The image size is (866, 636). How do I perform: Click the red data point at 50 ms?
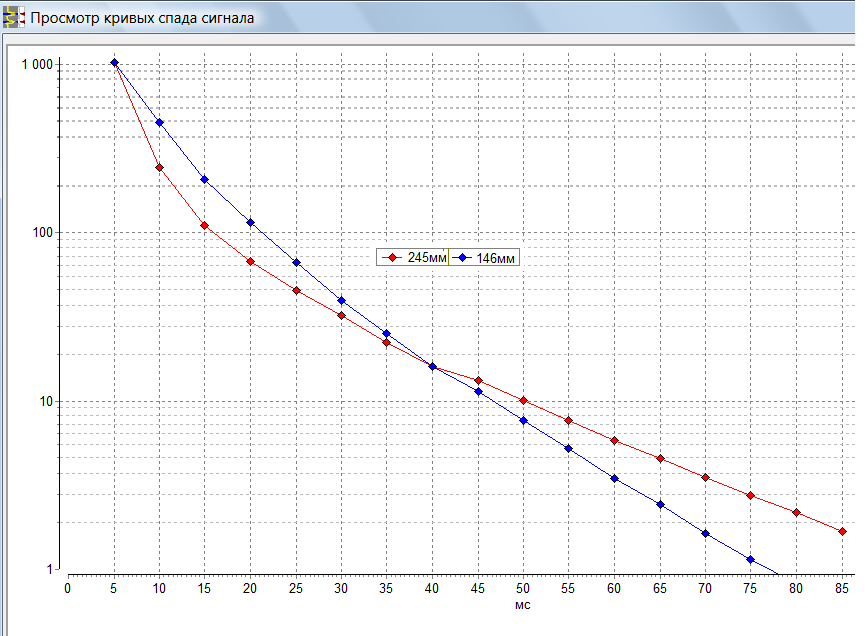coord(524,400)
